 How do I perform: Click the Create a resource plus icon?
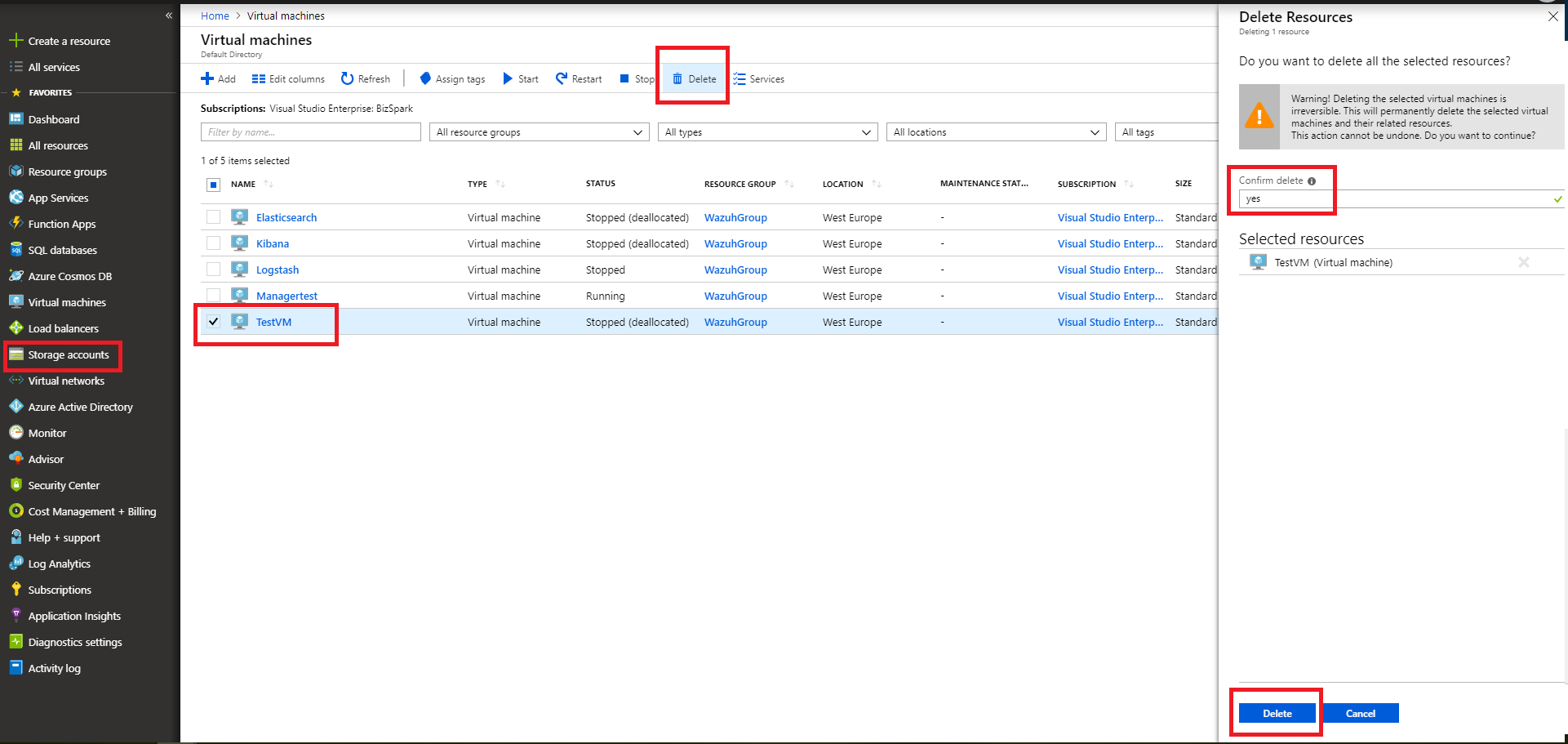(16, 41)
